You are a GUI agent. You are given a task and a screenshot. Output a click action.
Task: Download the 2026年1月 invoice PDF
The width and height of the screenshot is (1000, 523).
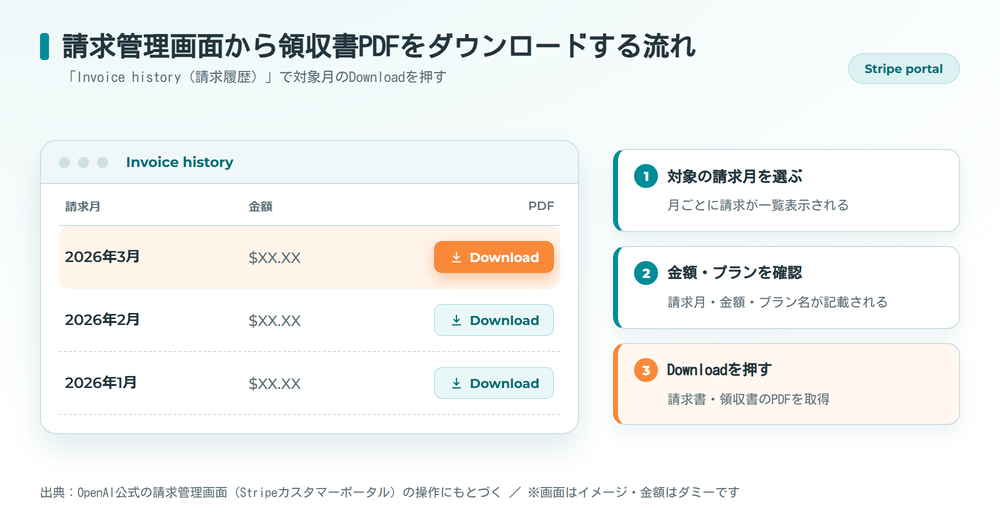pos(494,383)
